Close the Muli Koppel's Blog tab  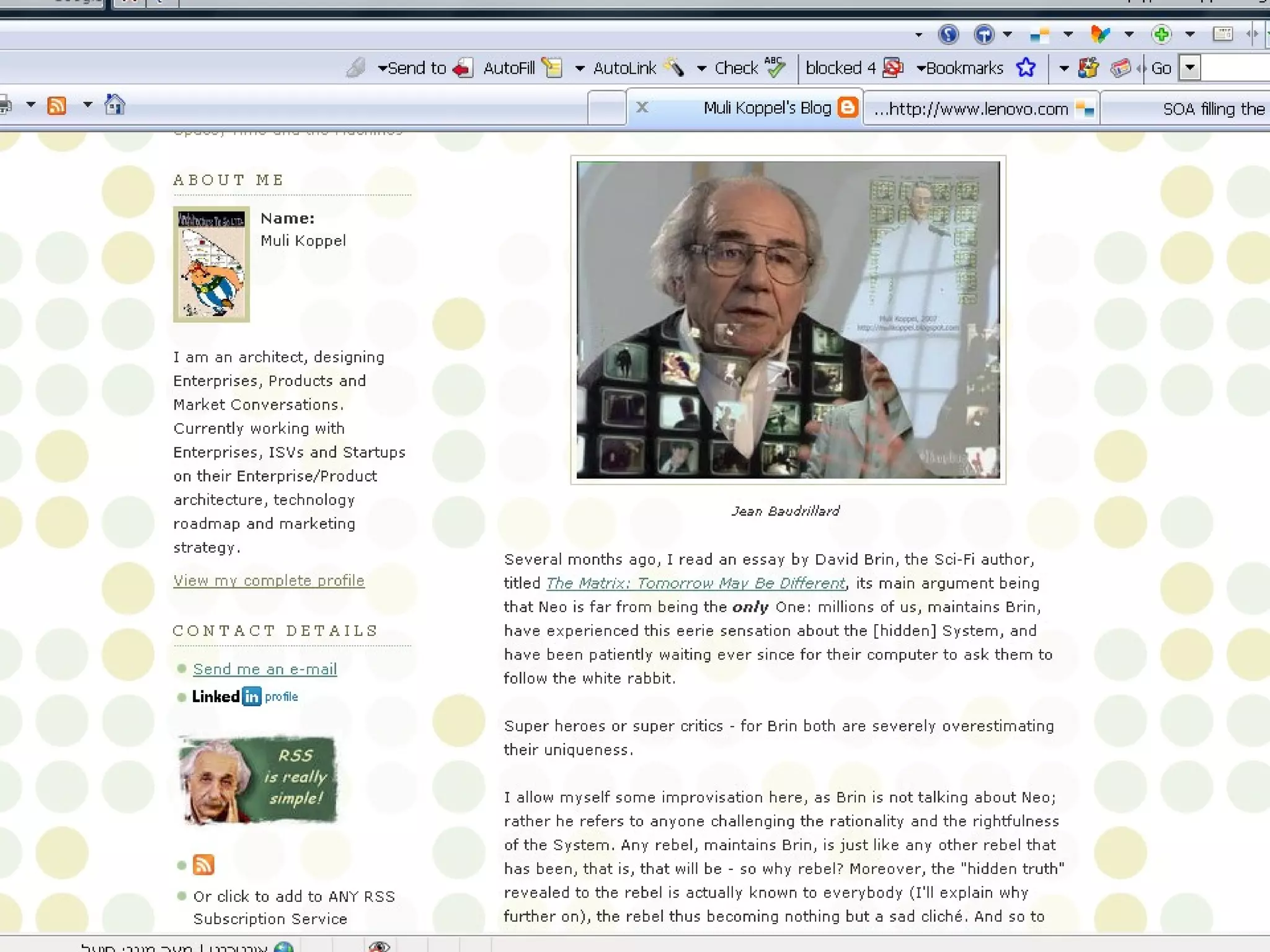tap(642, 108)
